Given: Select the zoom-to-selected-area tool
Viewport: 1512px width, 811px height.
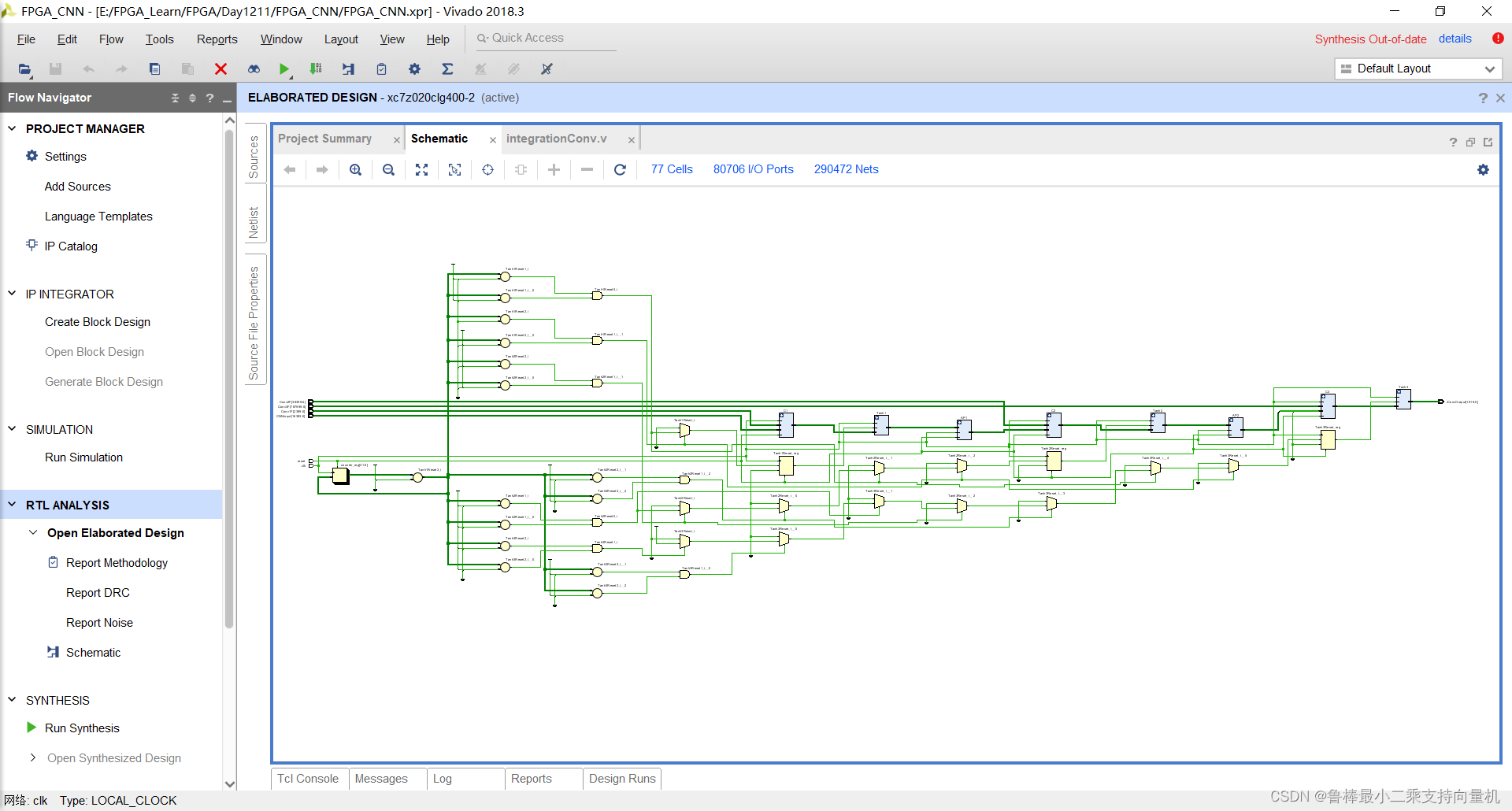Looking at the screenshot, I should tap(454, 169).
